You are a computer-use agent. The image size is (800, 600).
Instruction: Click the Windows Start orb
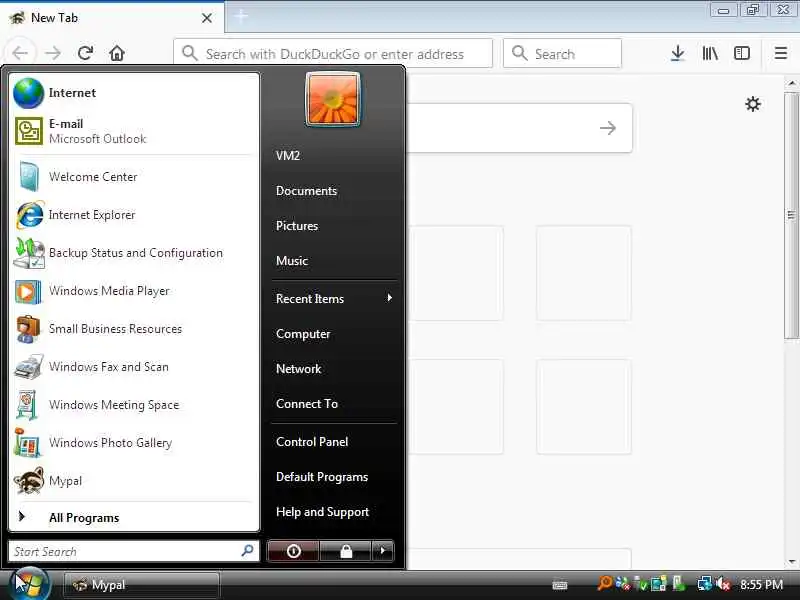30,583
